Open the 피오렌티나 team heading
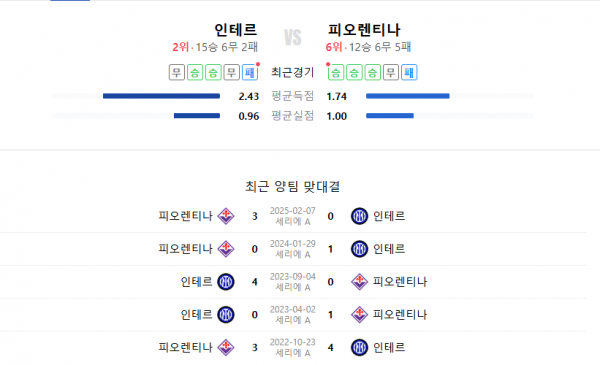600x365 pixels. coord(364,30)
